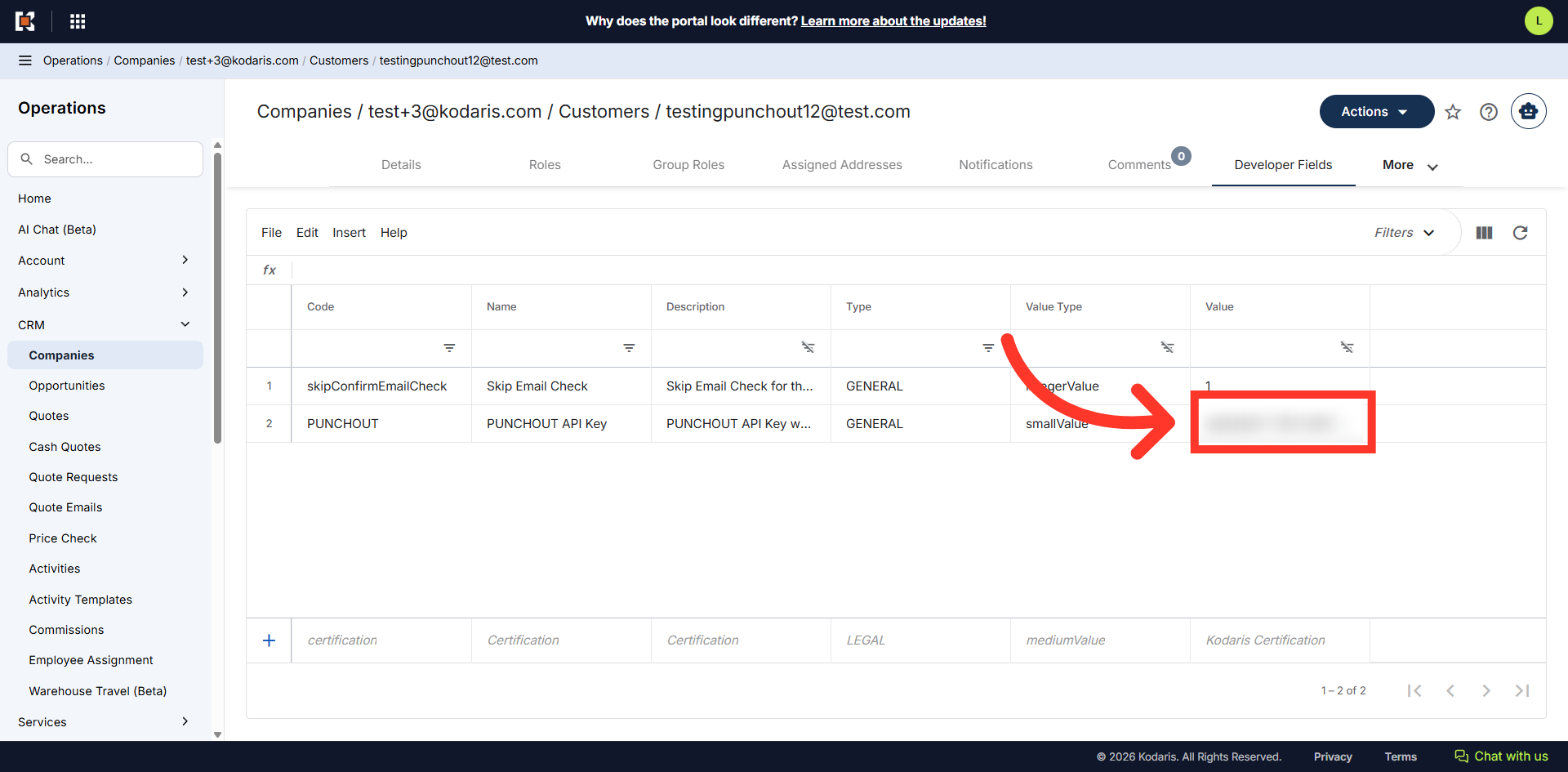This screenshot has width=1568, height=772.
Task: Select the PUNCHOUT API Key name cell
Action: 561,424
